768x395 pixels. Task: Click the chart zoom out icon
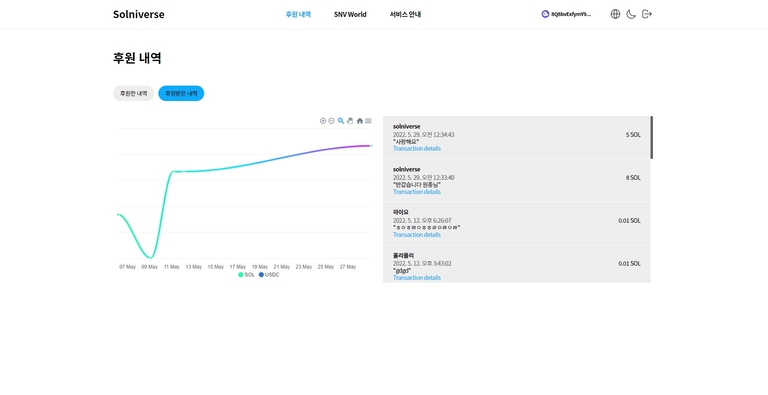[332, 121]
